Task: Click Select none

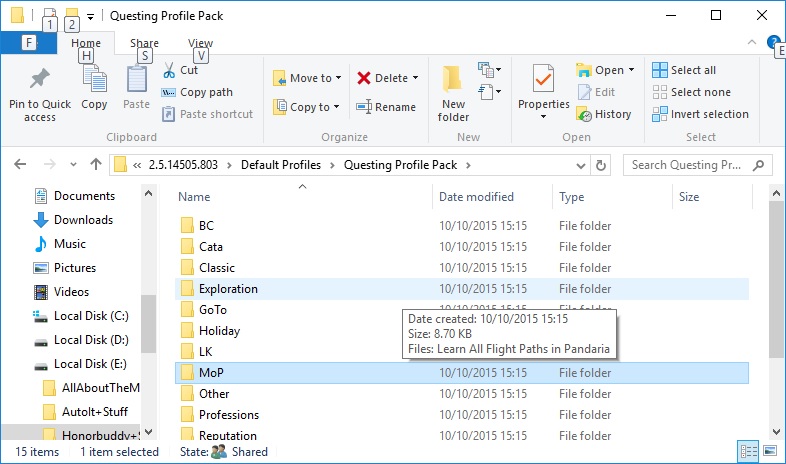Action: coord(691,92)
